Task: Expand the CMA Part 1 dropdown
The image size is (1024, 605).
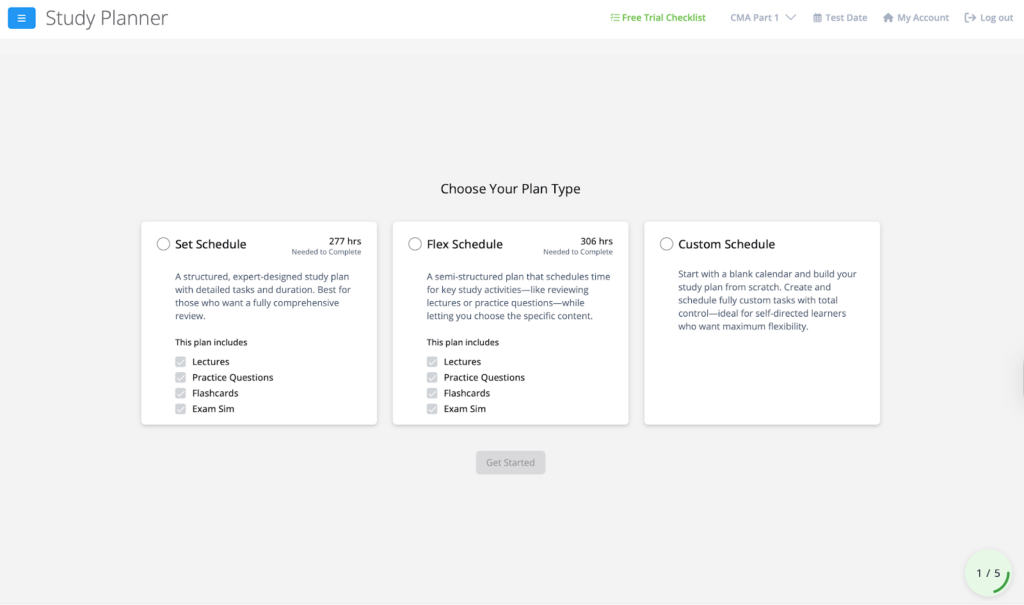Action: [763, 17]
